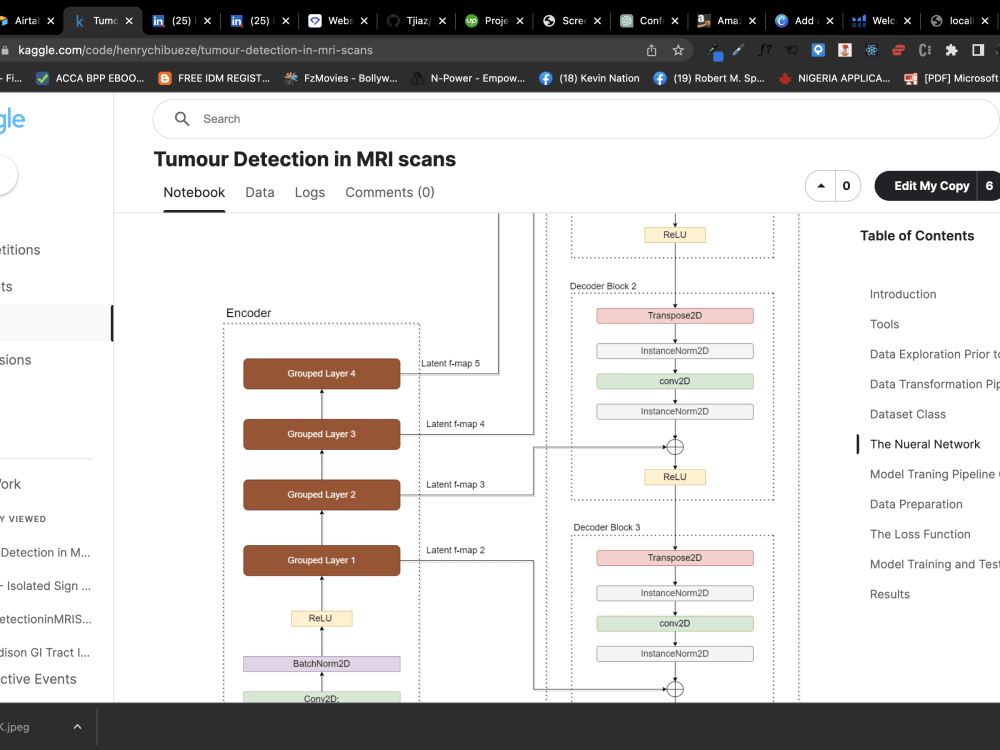1000x750 pixels.
Task: Open the Logs tab
Action: tap(310, 193)
